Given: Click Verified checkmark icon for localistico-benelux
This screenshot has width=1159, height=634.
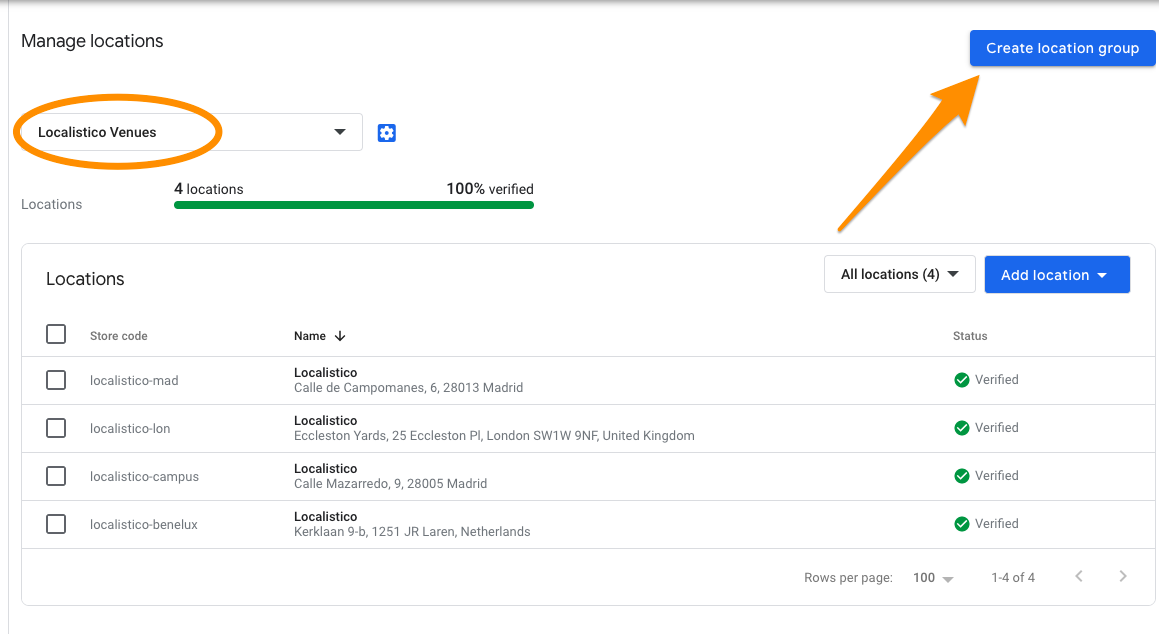Looking at the screenshot, I should pyautogui.click(x=962, y=524).
